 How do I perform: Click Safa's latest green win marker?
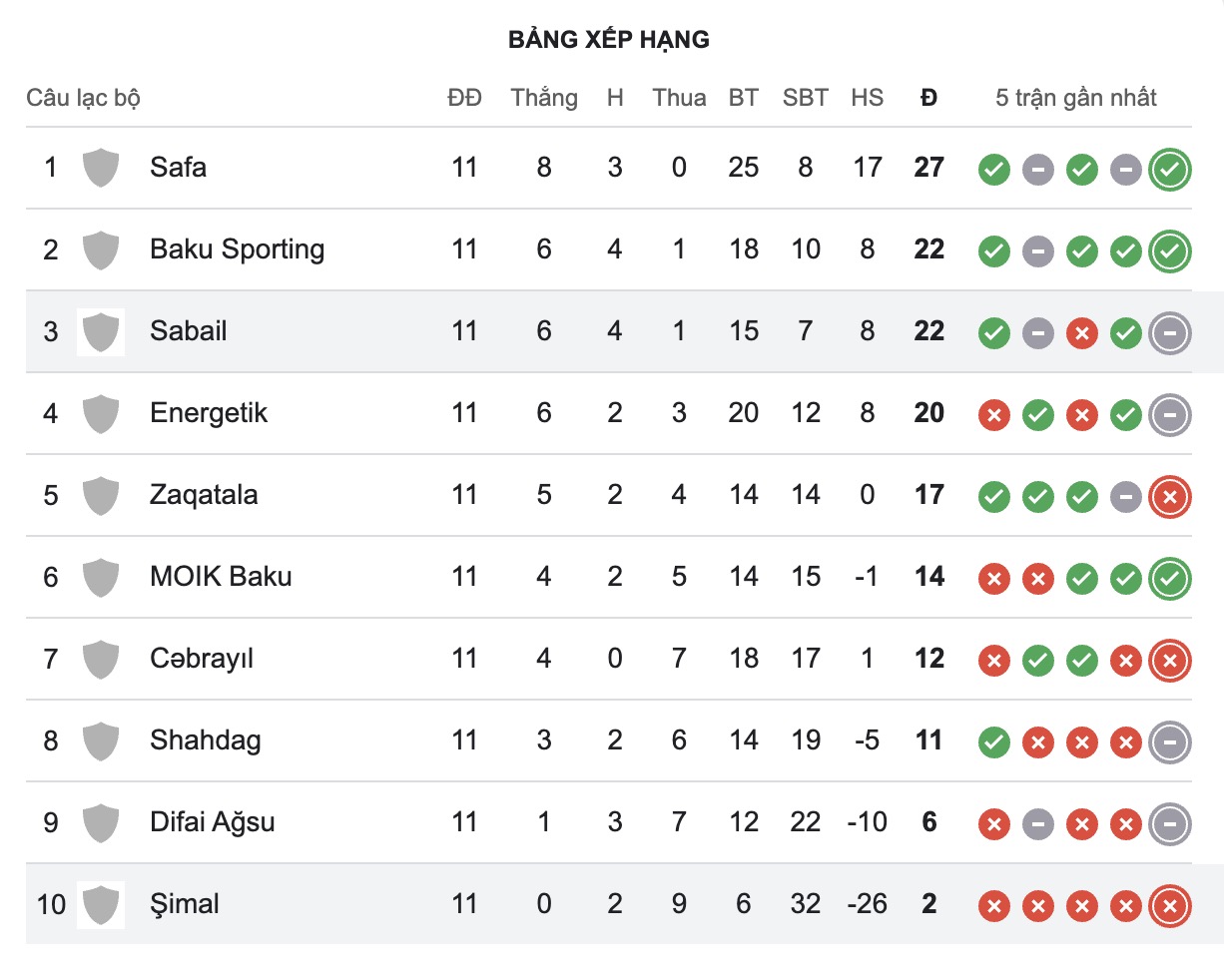[x=1169, y=170]
